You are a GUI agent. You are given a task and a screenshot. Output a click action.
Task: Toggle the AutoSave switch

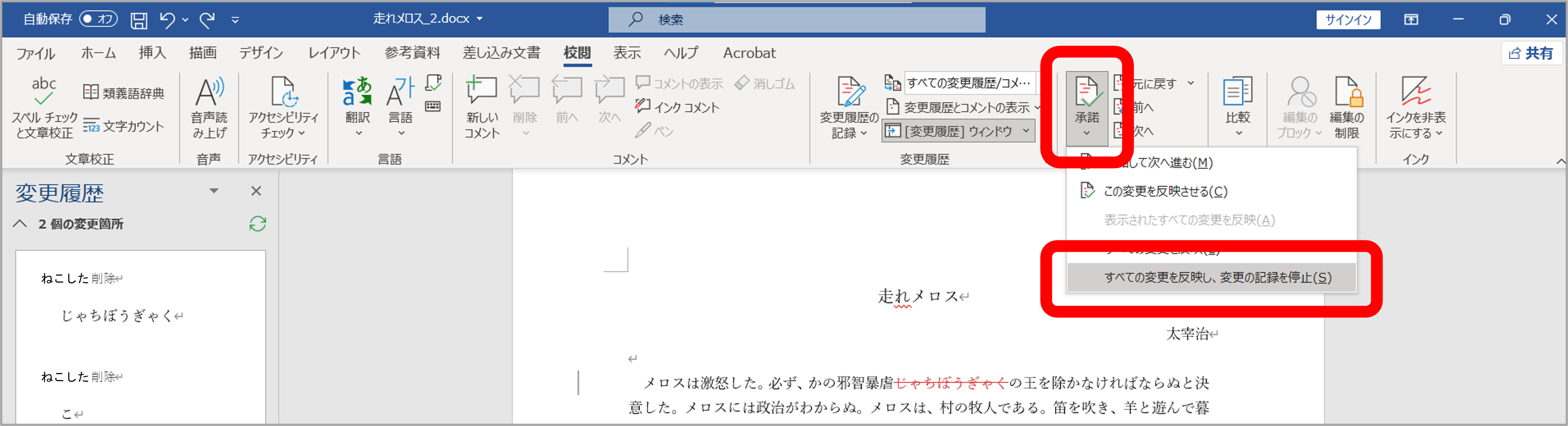pos(98,20)
